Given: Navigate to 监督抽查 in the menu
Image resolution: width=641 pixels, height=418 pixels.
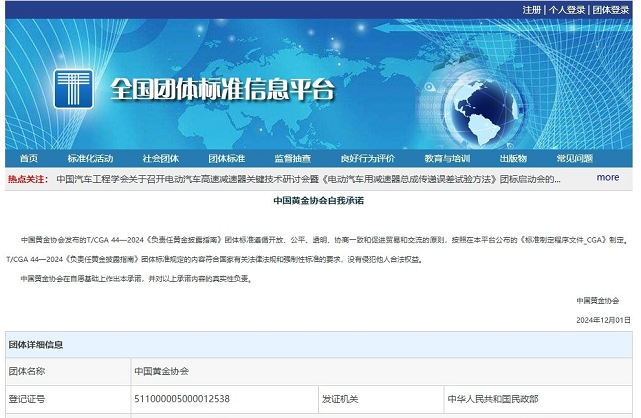Looking at the screenshot, I should 292,158.
